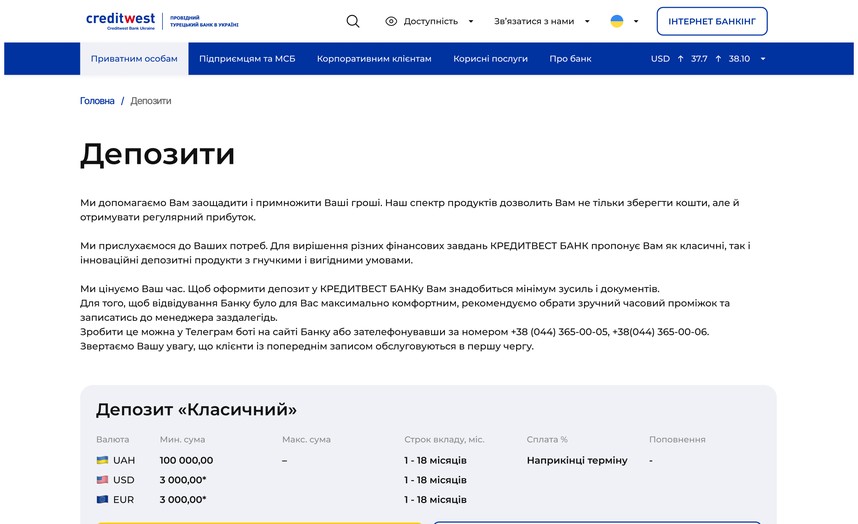Click the Депозит «Класичний» heading
Image resolution: width=858 pixels, height=524 pixels.
[196, 409]
